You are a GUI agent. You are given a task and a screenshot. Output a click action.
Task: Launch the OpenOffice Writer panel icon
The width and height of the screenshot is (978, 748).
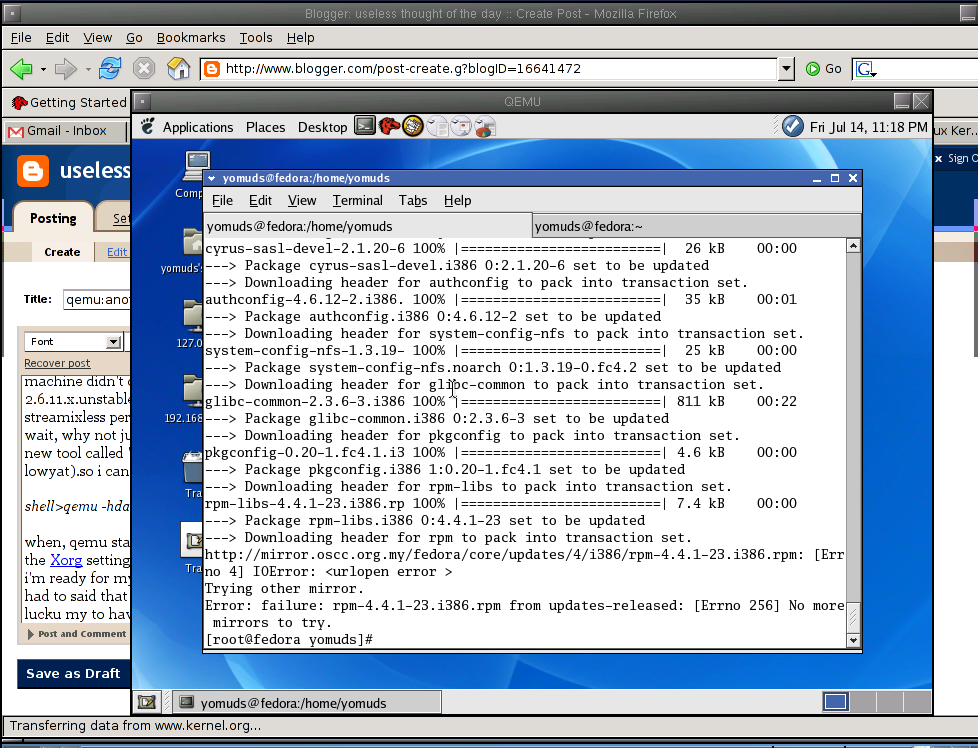(x=438, y=127)
